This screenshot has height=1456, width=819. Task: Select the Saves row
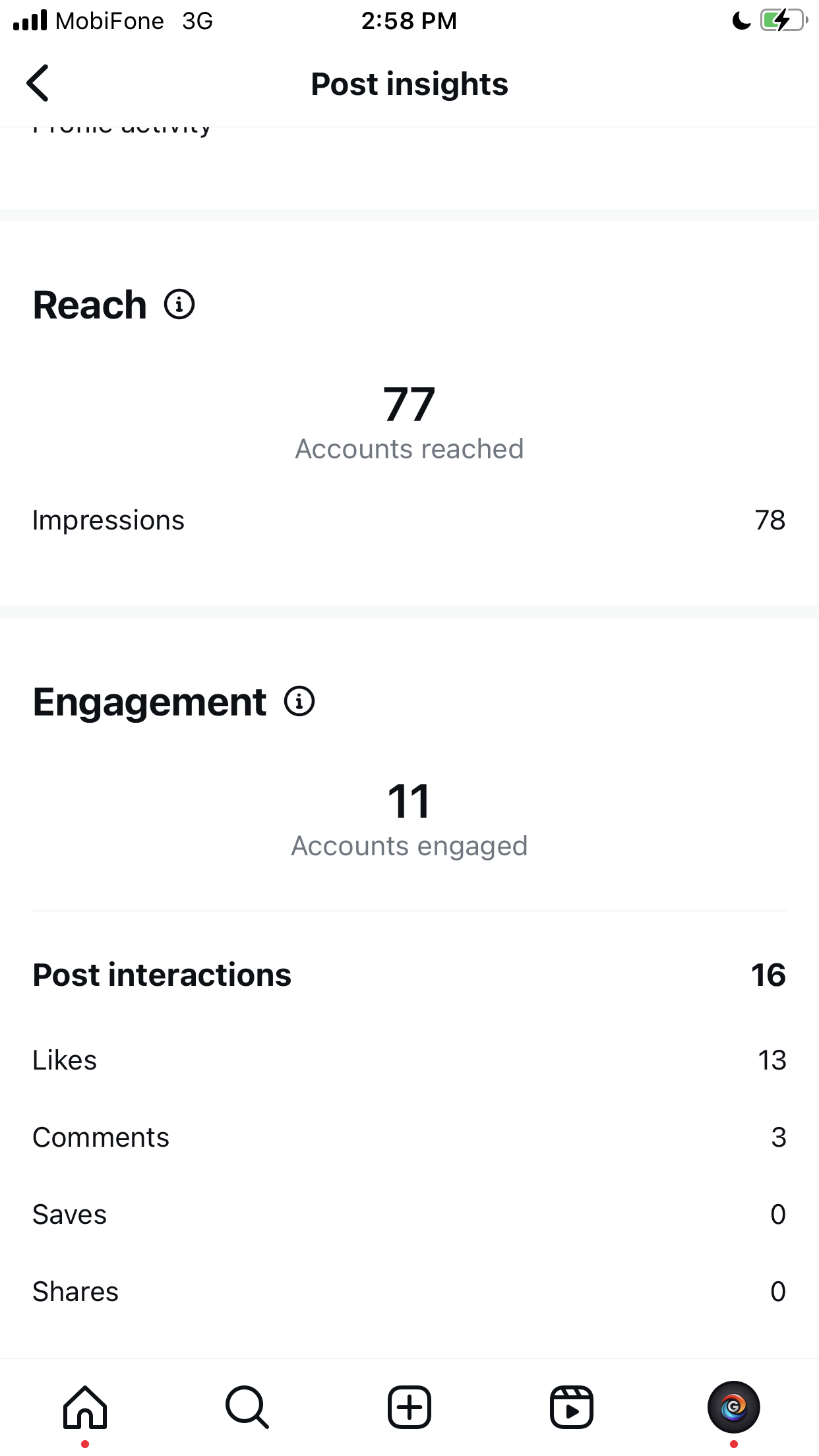click(409, 1215)
